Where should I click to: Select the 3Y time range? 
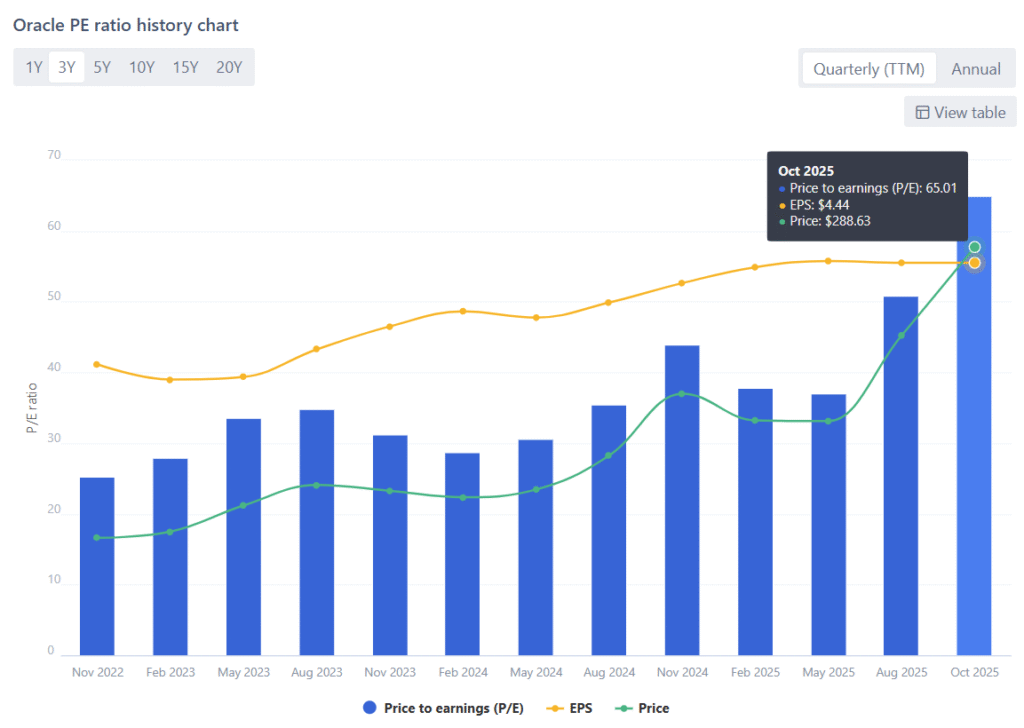tap(67, 68)
